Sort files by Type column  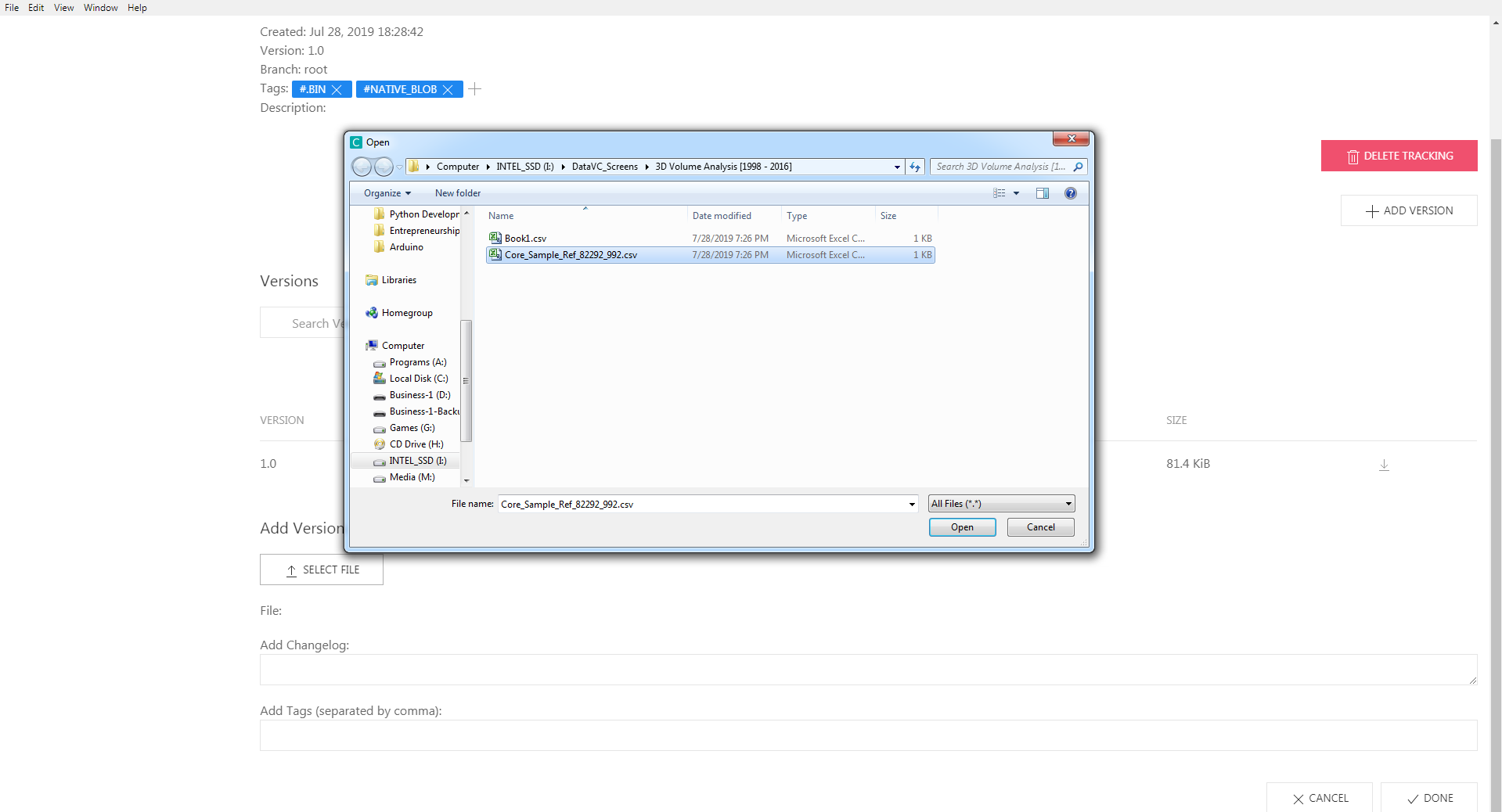[828, 216]
